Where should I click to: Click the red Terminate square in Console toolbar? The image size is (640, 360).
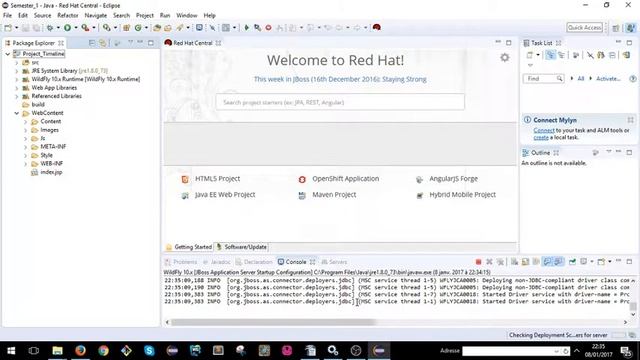tap(478, 262)
